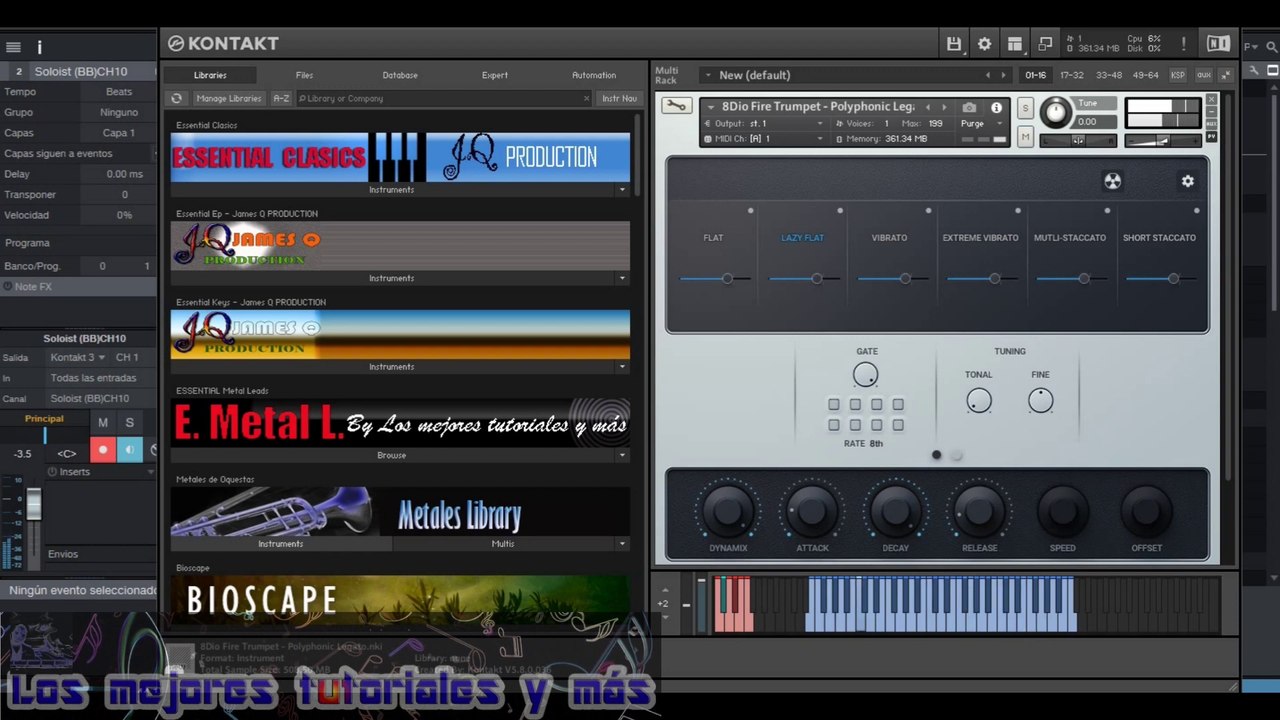This screenshot has height=720, width=1280.
Task: Expand Essential Clasics library options arrow
Action: pyautogui.click(x=622, y=190)
